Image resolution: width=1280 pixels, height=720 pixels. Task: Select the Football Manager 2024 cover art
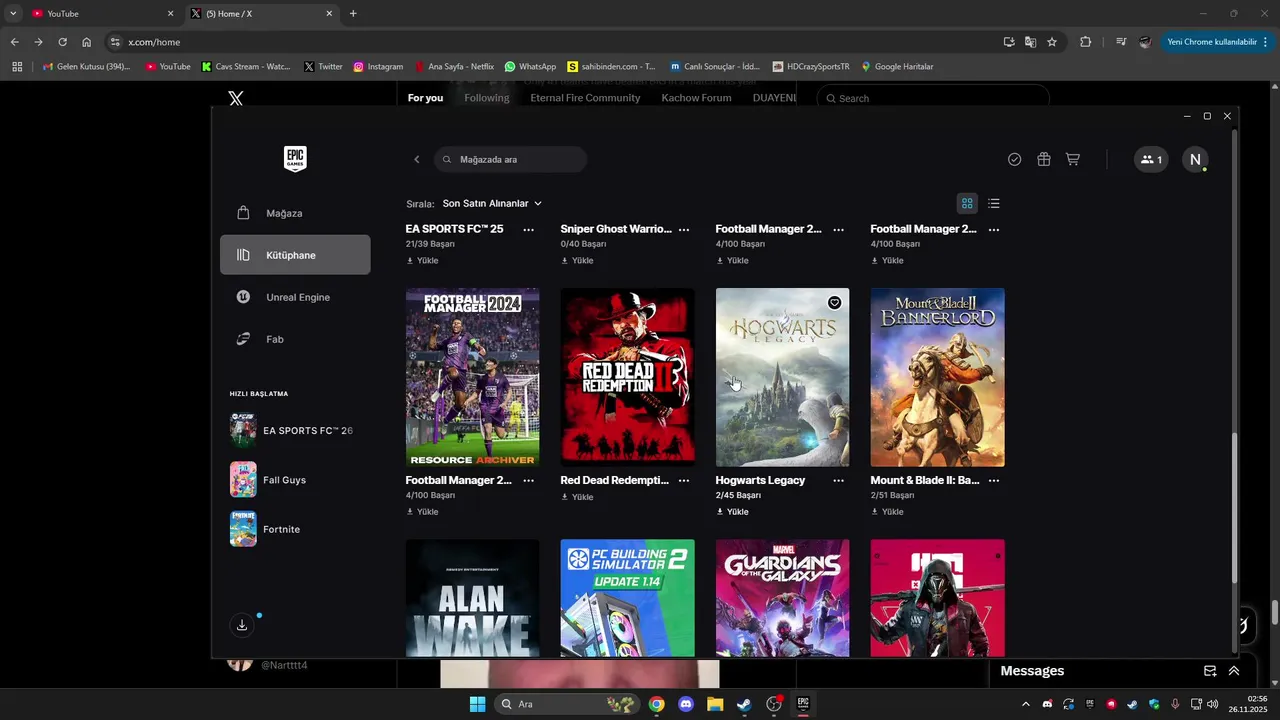click(x=472, y=377)
